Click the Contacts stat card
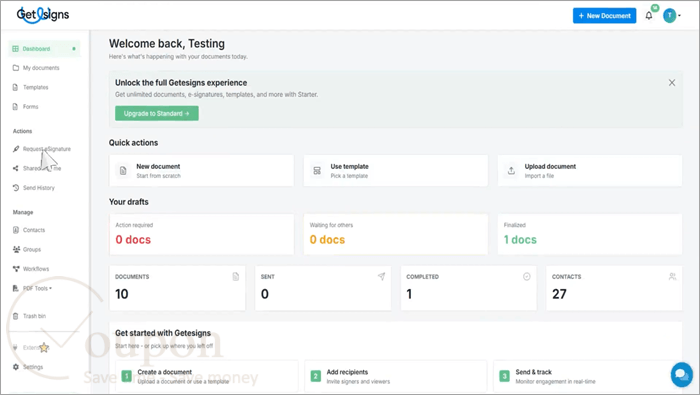This screenshot has width=700, height=395. (614, 288)
